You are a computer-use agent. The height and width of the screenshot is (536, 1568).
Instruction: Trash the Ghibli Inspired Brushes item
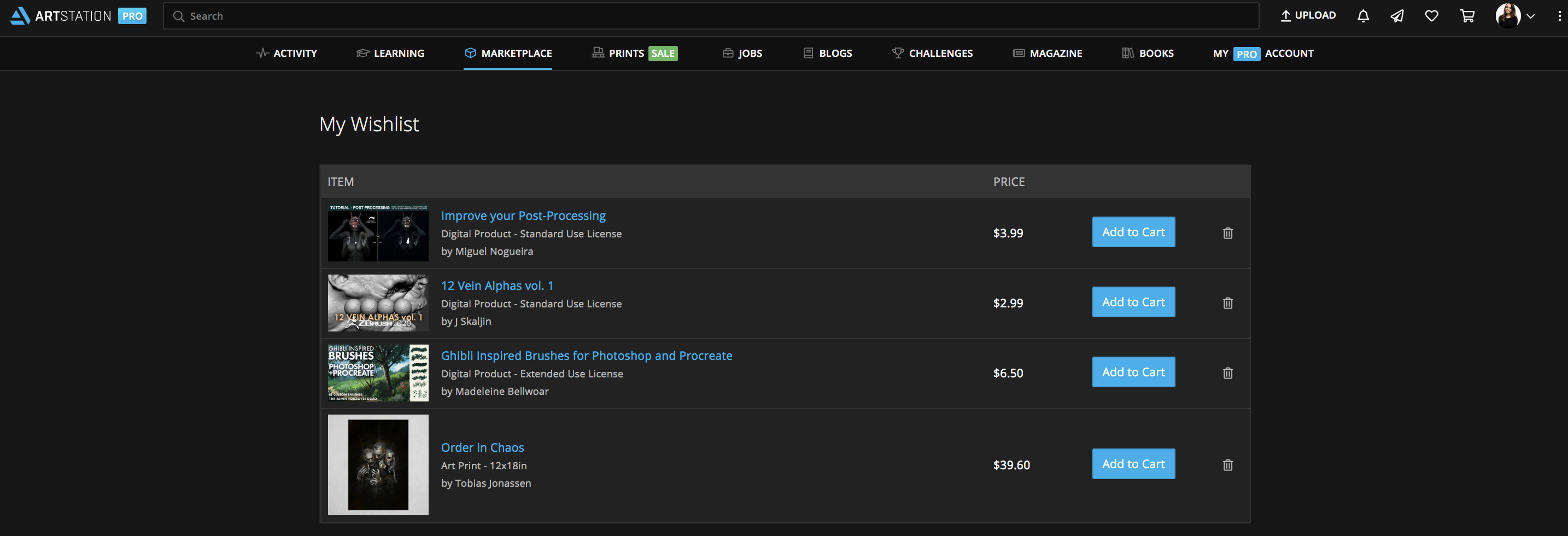pos(1227,374)
